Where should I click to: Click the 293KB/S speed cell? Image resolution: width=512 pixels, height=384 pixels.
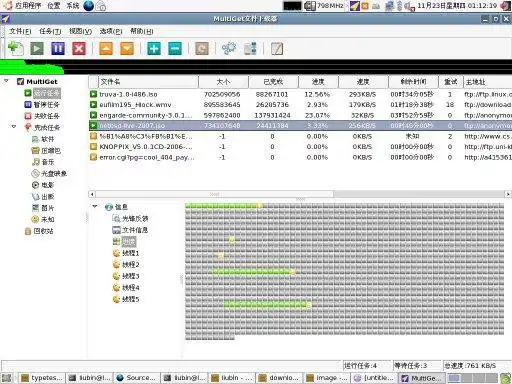click(362, 94)
